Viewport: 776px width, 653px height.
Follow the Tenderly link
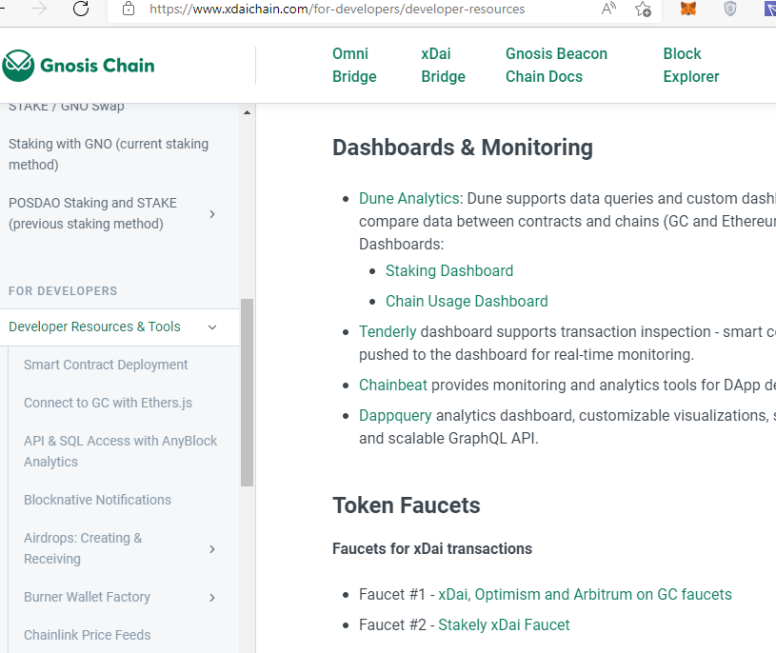tap(388, 332)
